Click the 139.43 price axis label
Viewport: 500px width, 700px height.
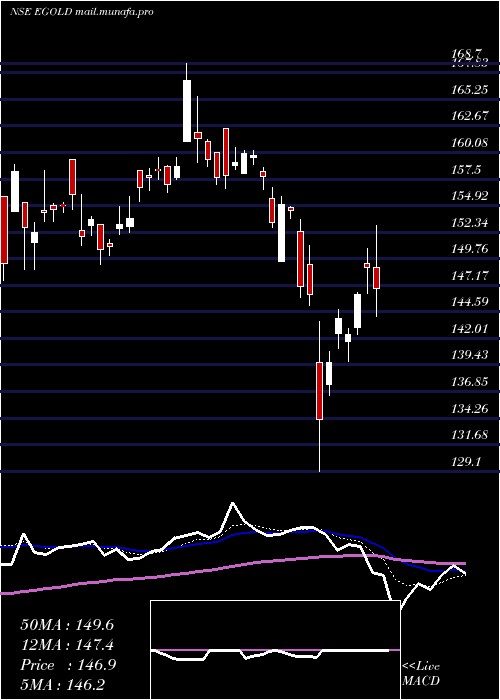click(470, 355)
